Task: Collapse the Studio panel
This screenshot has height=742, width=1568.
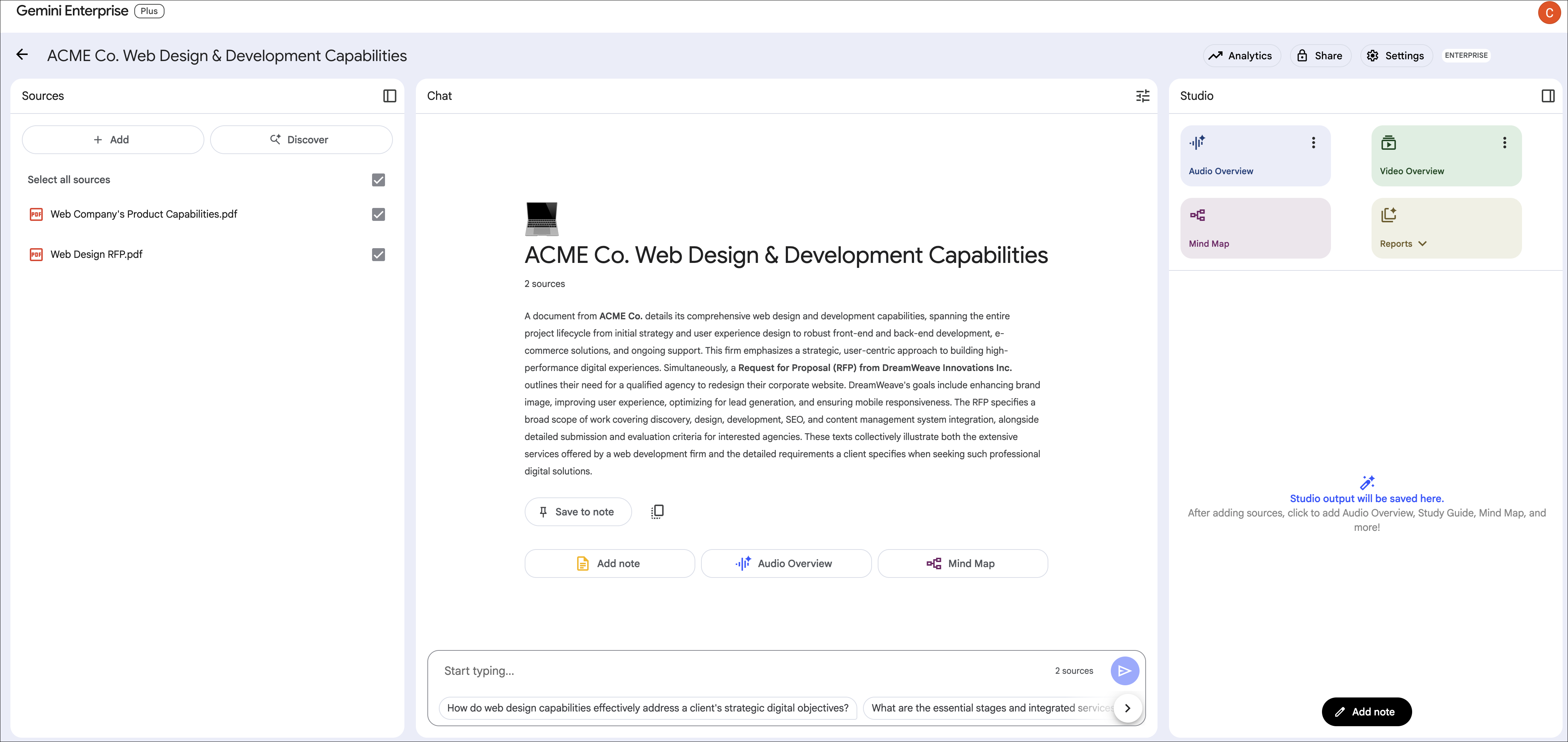Action: point(1548,96)
